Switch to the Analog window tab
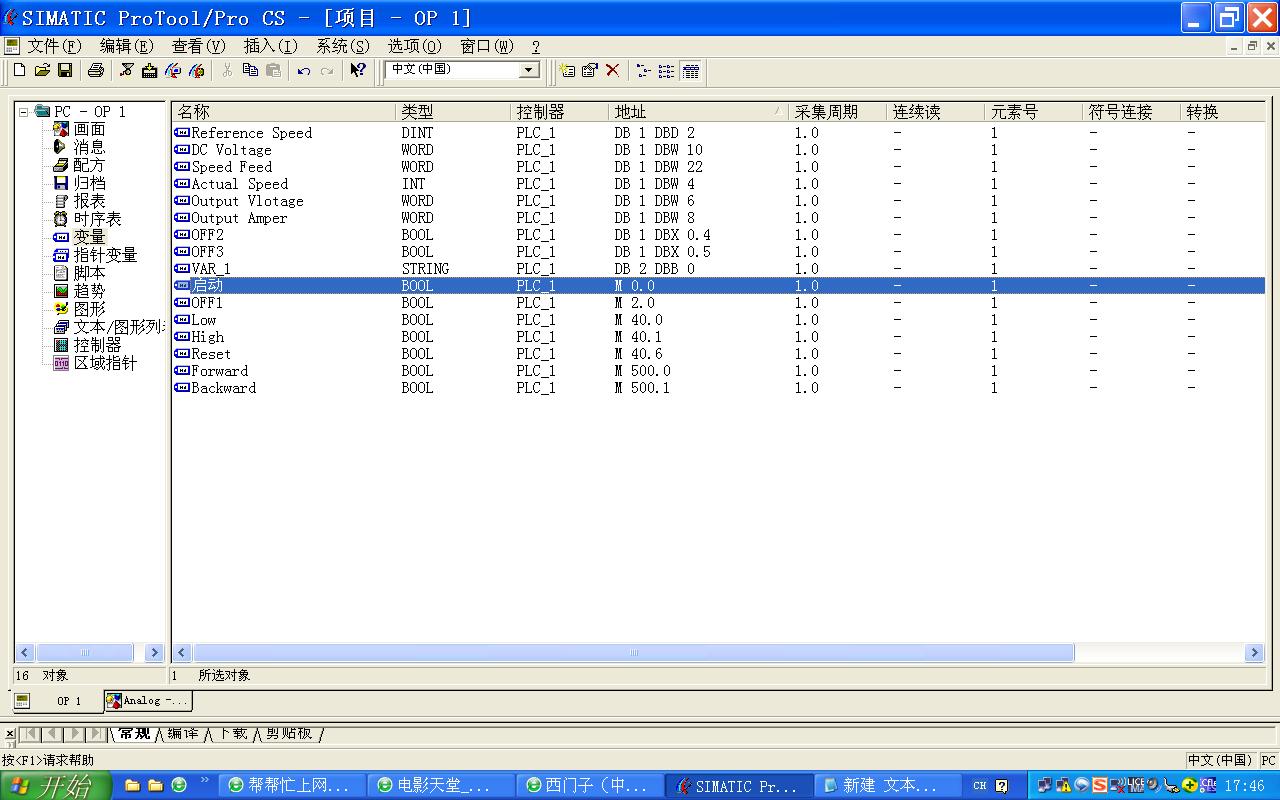1280x800 pixels. click(147, 701)
